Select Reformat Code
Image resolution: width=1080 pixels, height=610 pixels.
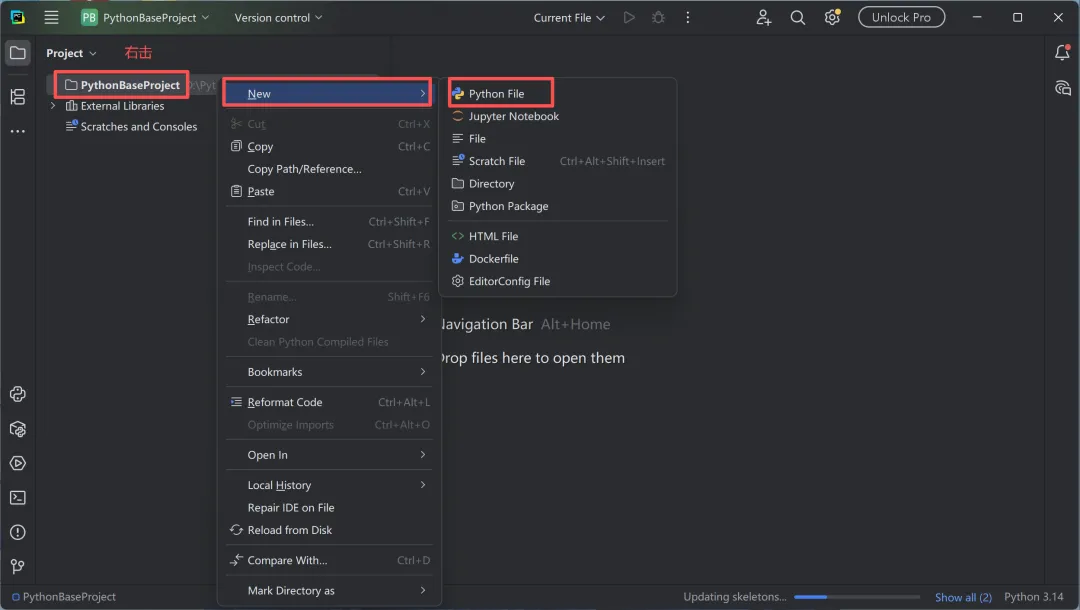tap(329, 402)
